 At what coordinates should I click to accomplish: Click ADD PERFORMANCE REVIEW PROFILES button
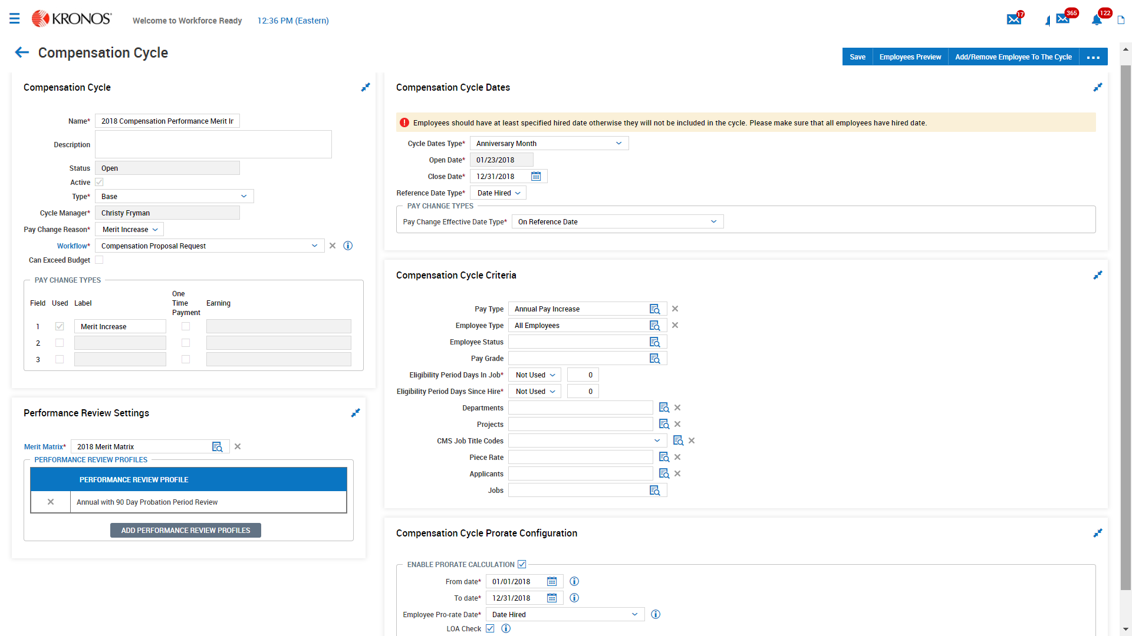click(185, 530)
